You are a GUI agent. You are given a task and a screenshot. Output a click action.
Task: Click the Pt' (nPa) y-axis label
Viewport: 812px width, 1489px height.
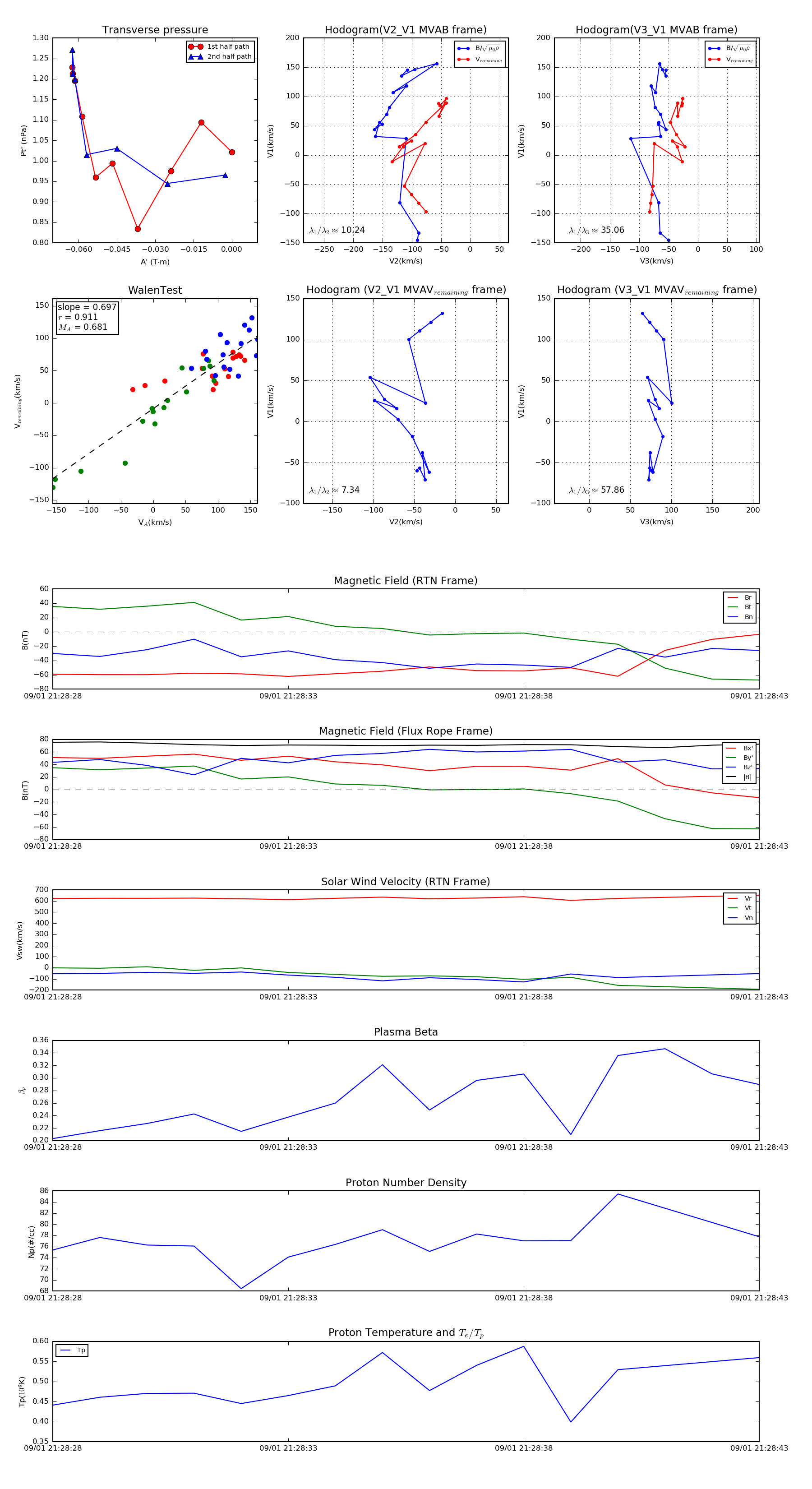click(x=24, y=140)
